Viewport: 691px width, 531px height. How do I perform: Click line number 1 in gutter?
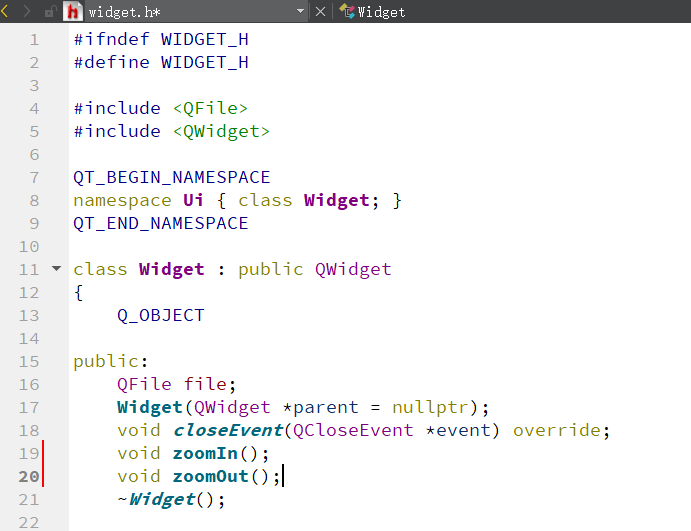34,40
